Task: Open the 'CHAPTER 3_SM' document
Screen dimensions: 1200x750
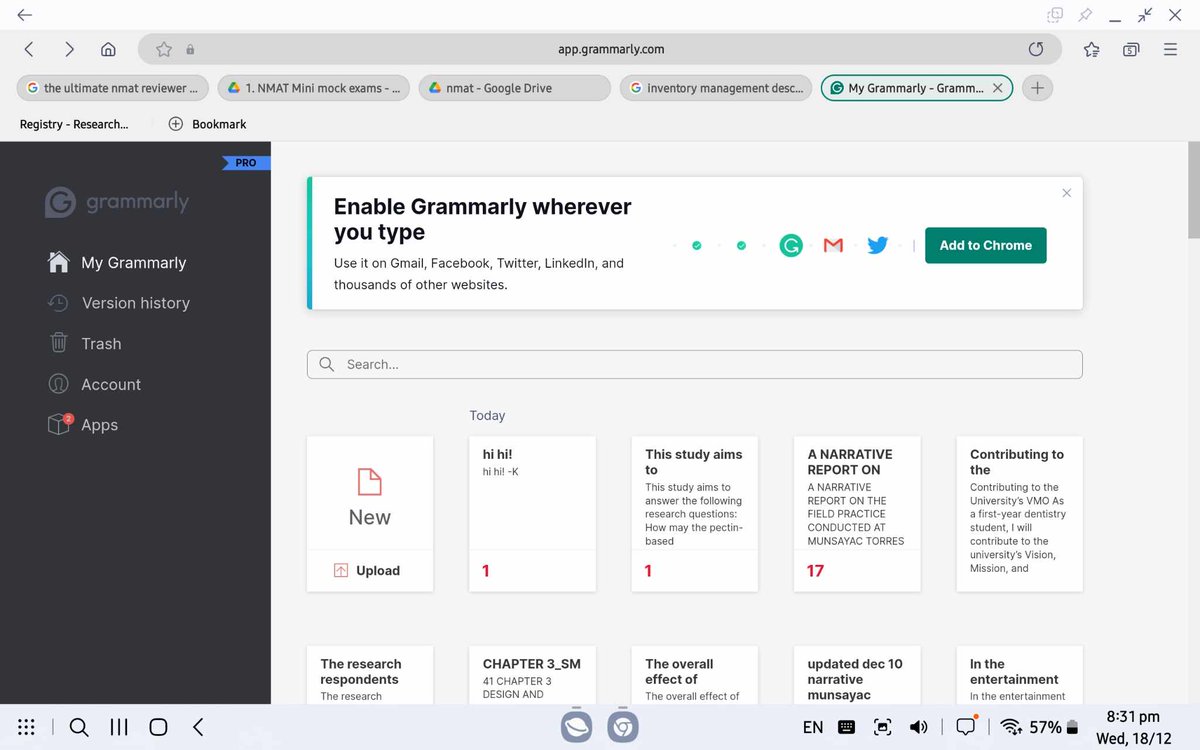Action: pos(532,675)
